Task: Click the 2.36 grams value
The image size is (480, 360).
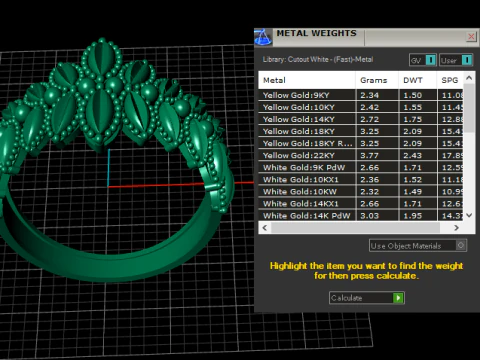Action: coord(369,179)
